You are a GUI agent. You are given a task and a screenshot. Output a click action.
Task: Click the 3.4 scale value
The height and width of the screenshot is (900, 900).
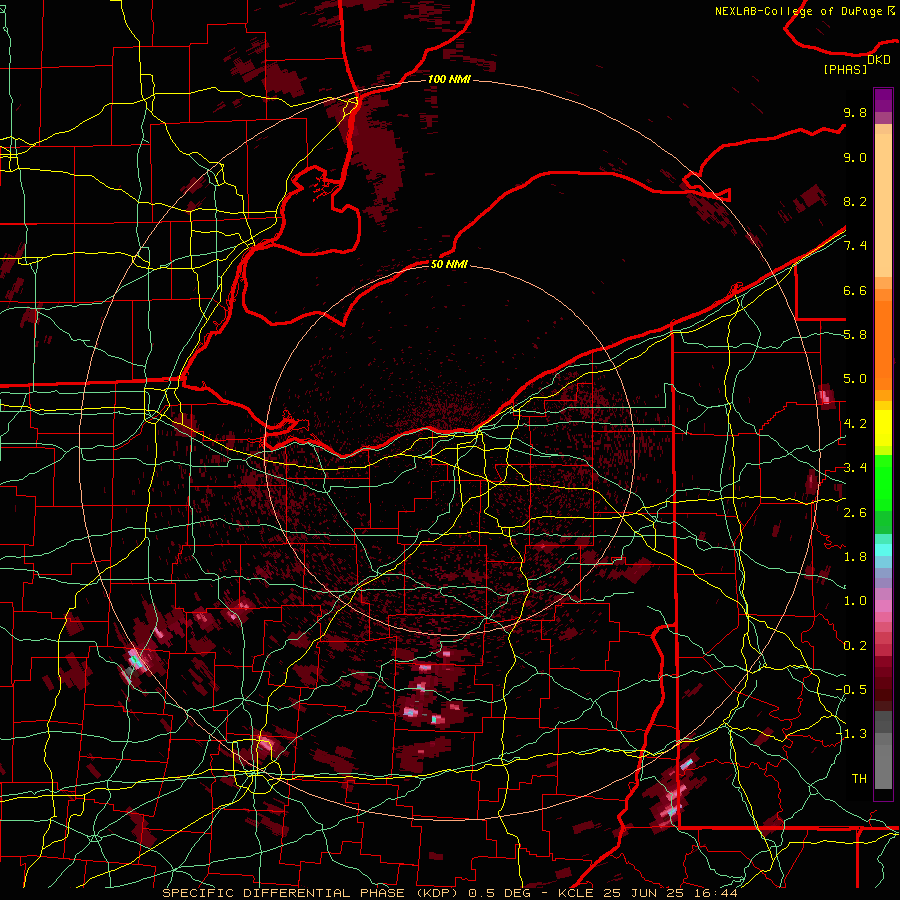pyautogui.click(x=855, y=468)
